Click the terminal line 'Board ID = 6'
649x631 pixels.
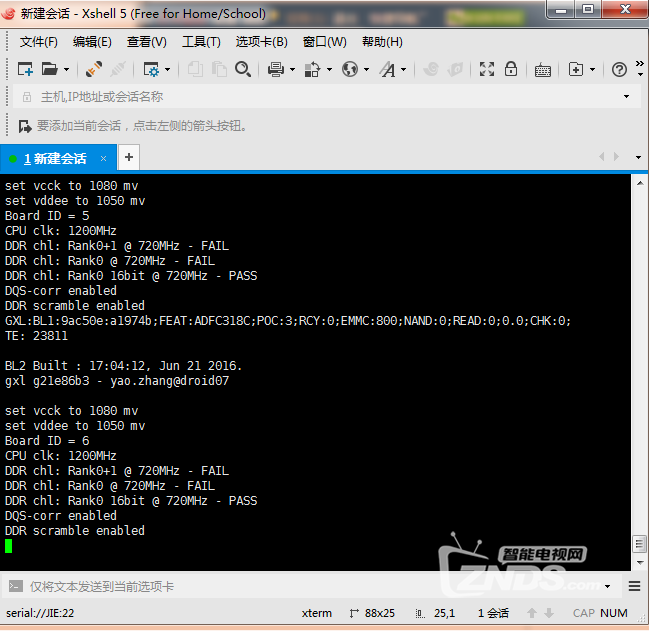47,441
